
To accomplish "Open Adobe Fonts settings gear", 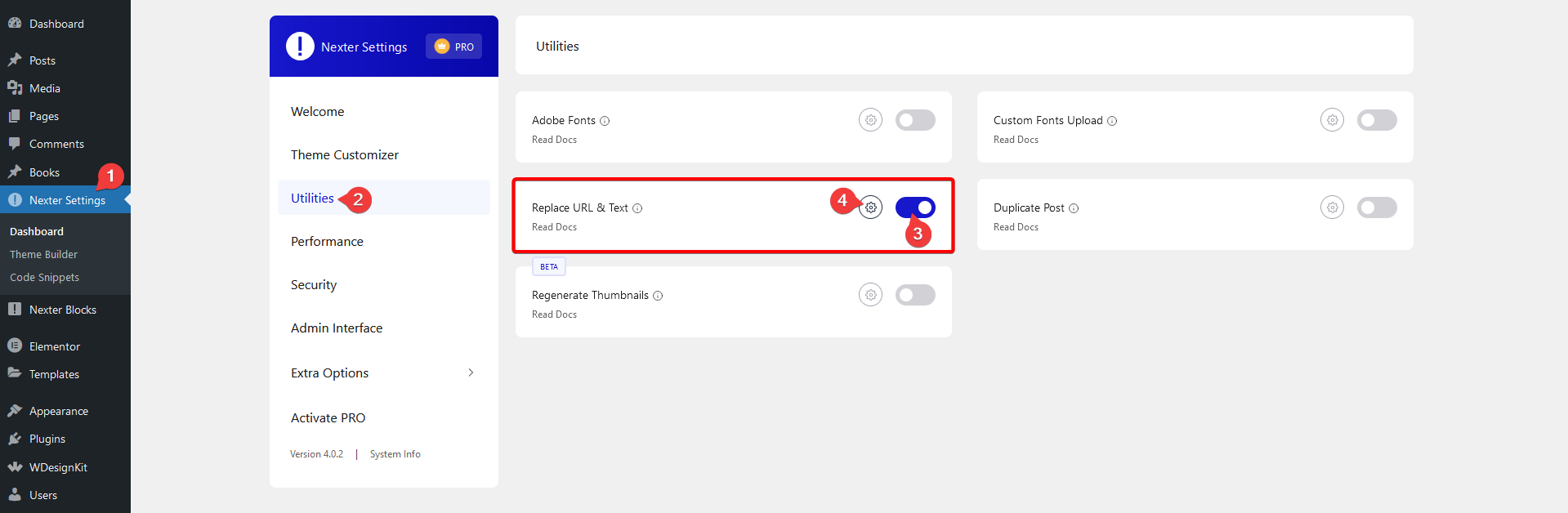I will [x=869, y=119].
